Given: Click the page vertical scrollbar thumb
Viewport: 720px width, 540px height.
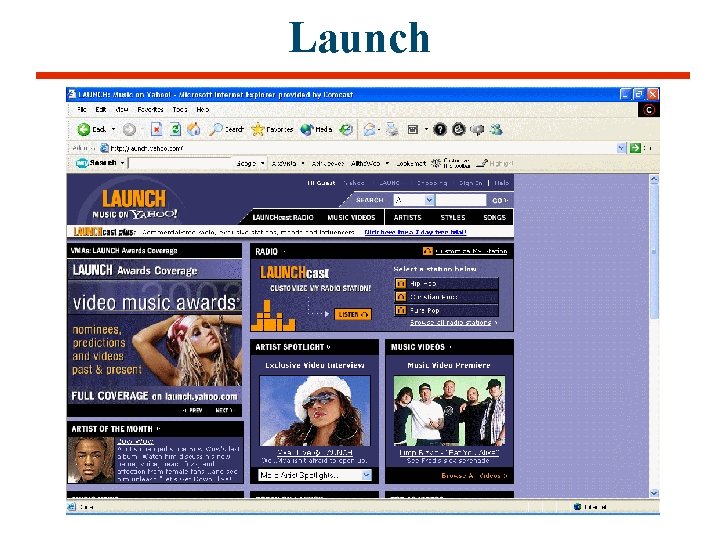Looking at the screenshot, I should point(654,251).
